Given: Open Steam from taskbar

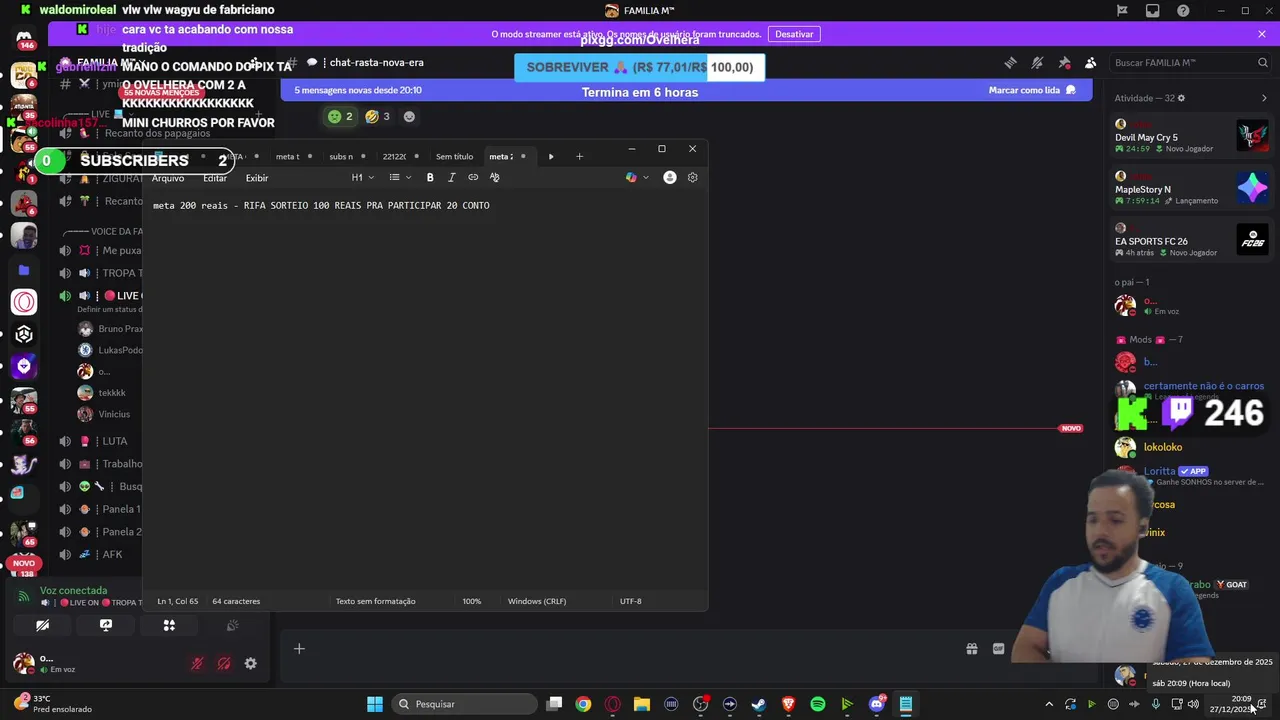Looking at the screenshot, I should click(x=759, y=704).
